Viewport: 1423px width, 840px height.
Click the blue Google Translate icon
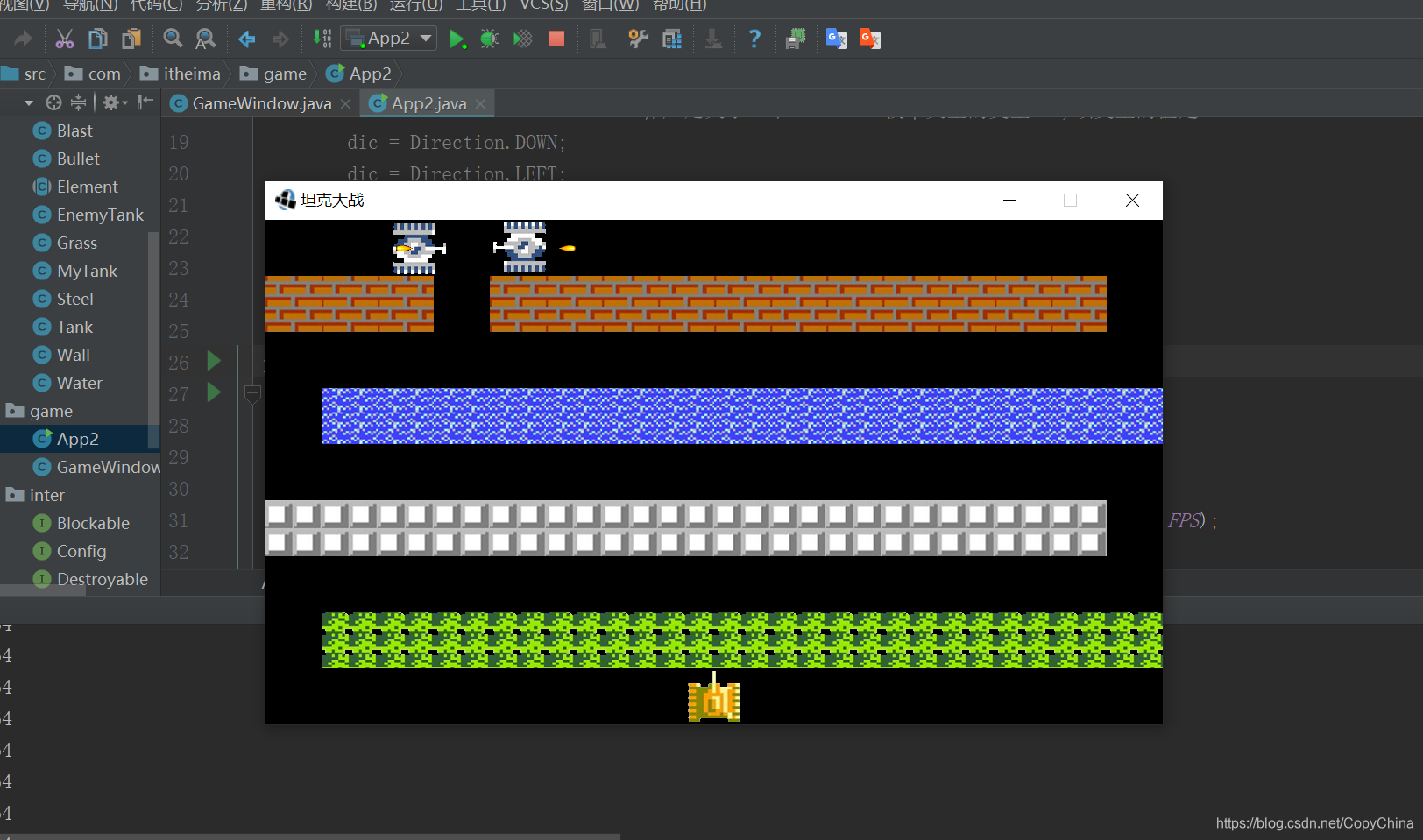pos(837,39)
